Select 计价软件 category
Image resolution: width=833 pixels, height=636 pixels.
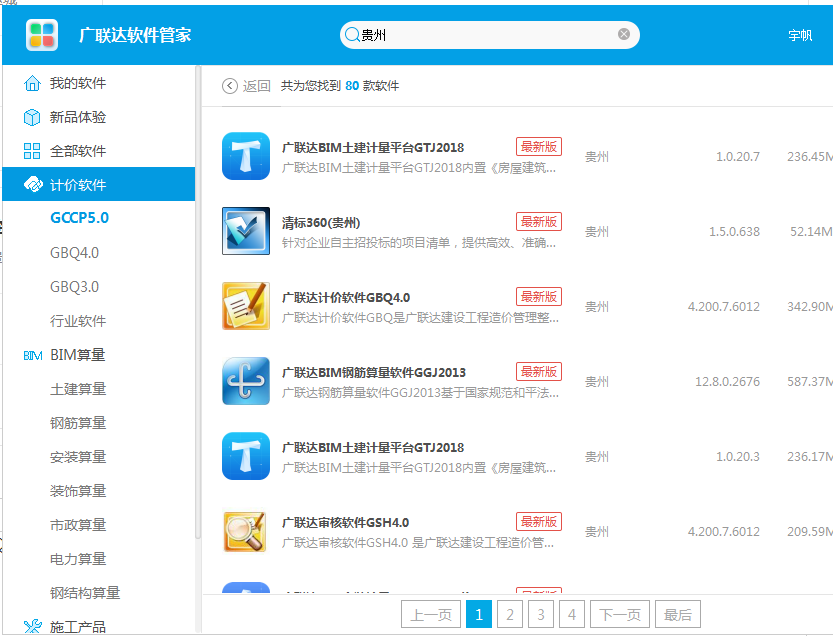tap(99, 184)
